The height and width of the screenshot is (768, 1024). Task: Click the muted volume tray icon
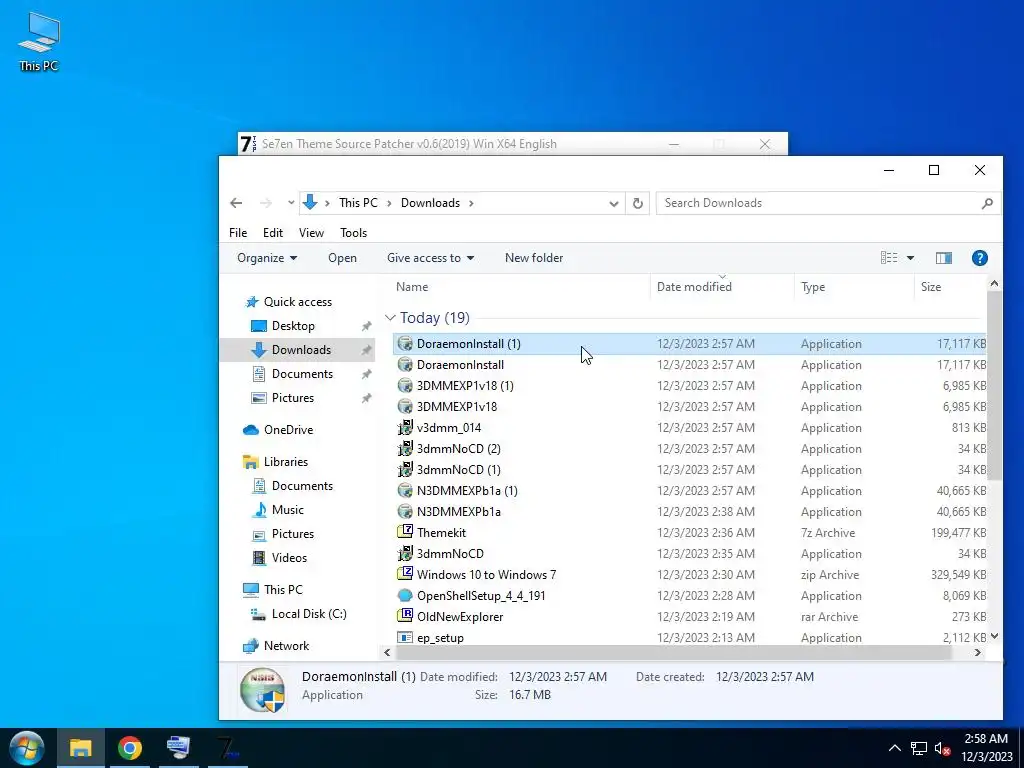coord(942,748)
